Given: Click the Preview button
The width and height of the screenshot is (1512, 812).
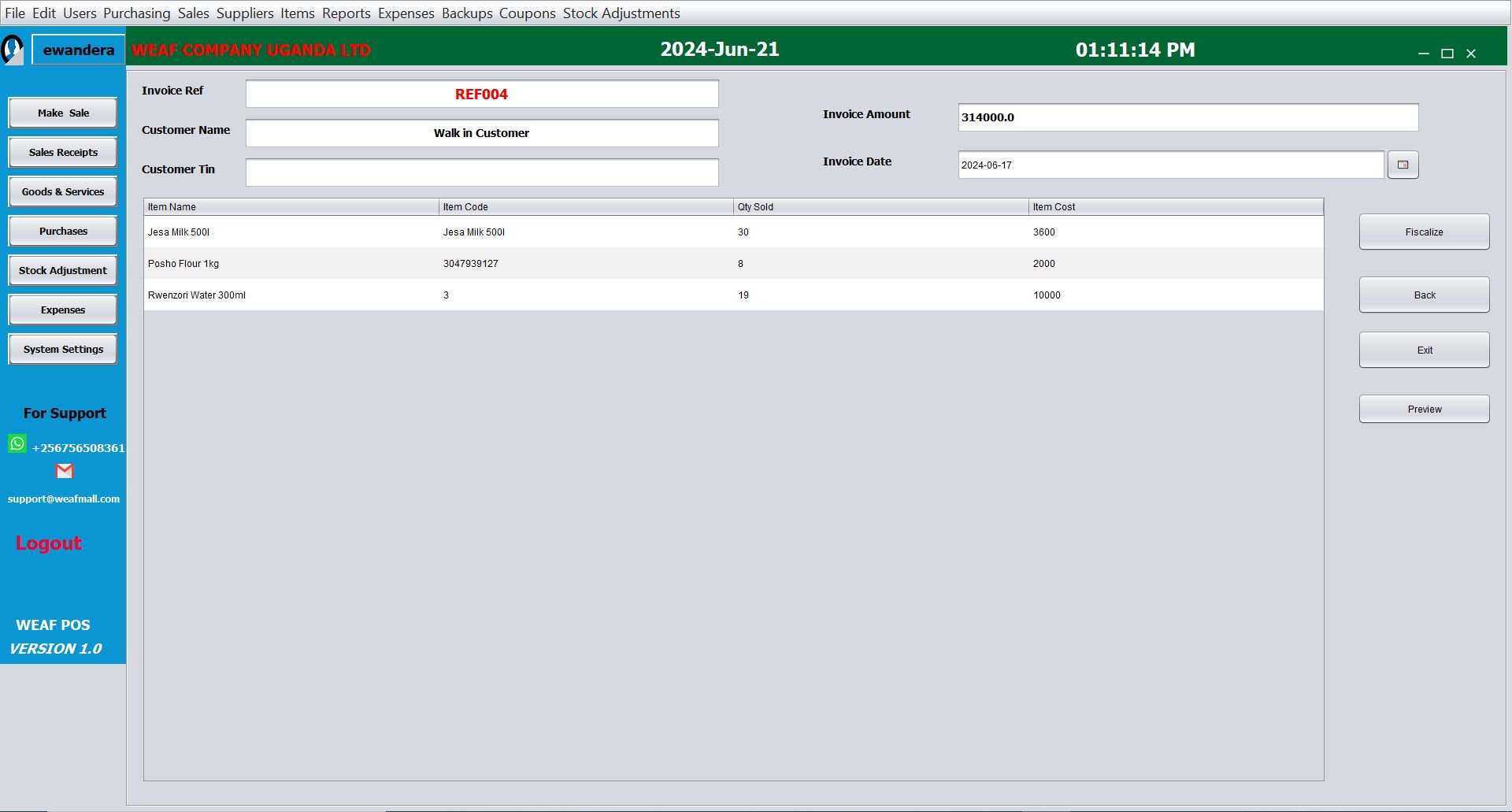Looking at the screenshot, I should pyautogui.click(x=1424, y=409).
